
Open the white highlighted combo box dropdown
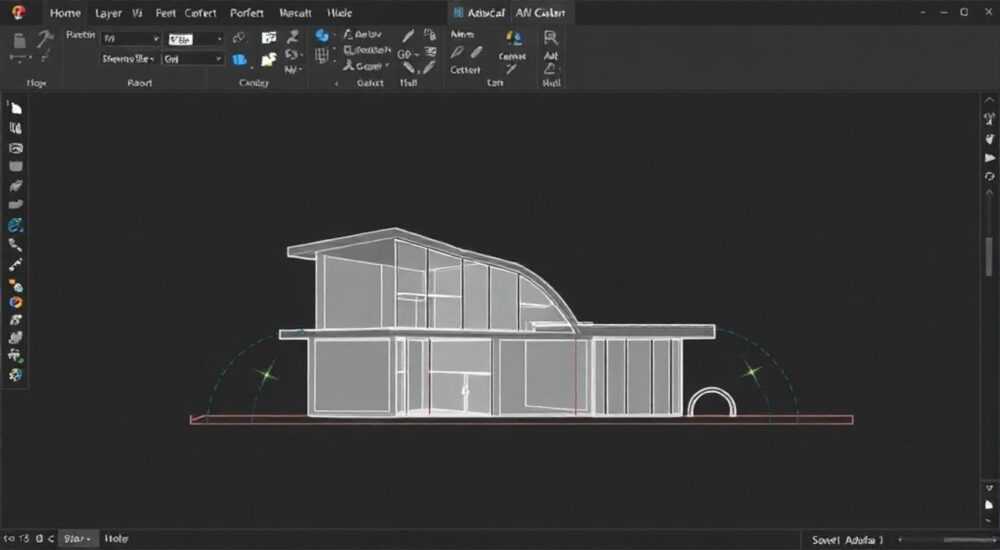[195, 40]
